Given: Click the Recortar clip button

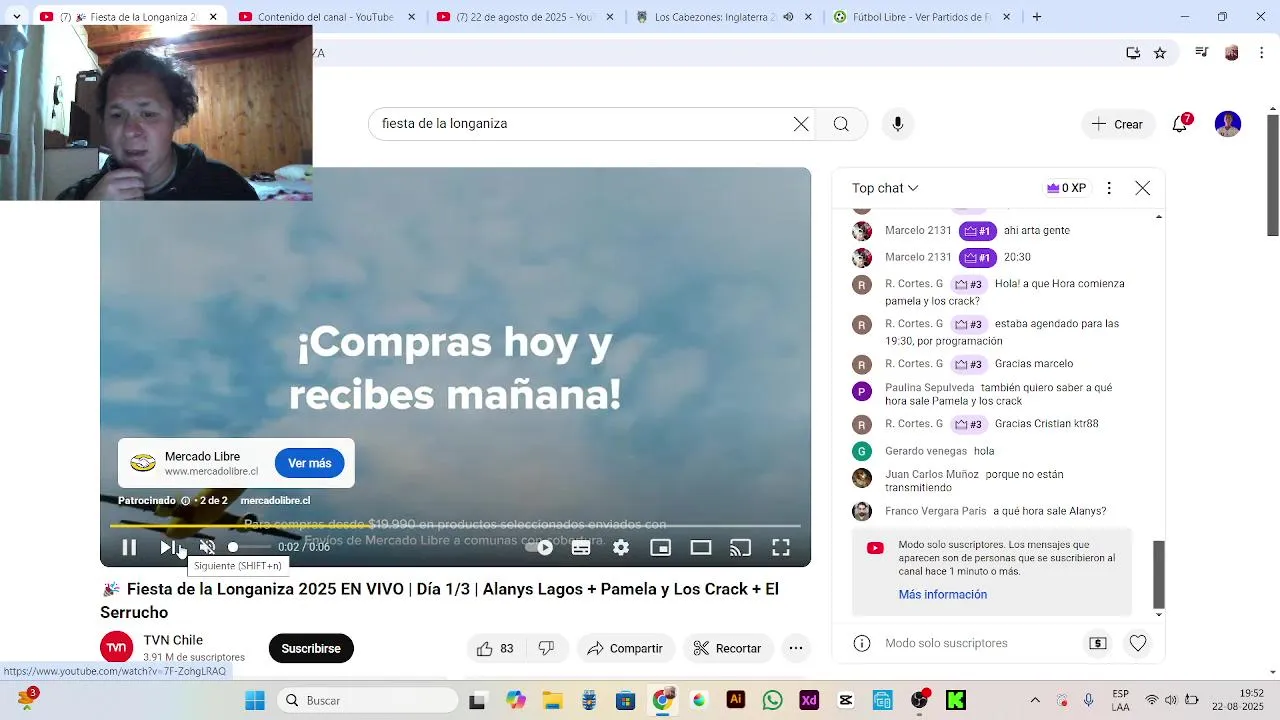Looking at the screenshot, I should pyautogui.click(x=727, y=648).
